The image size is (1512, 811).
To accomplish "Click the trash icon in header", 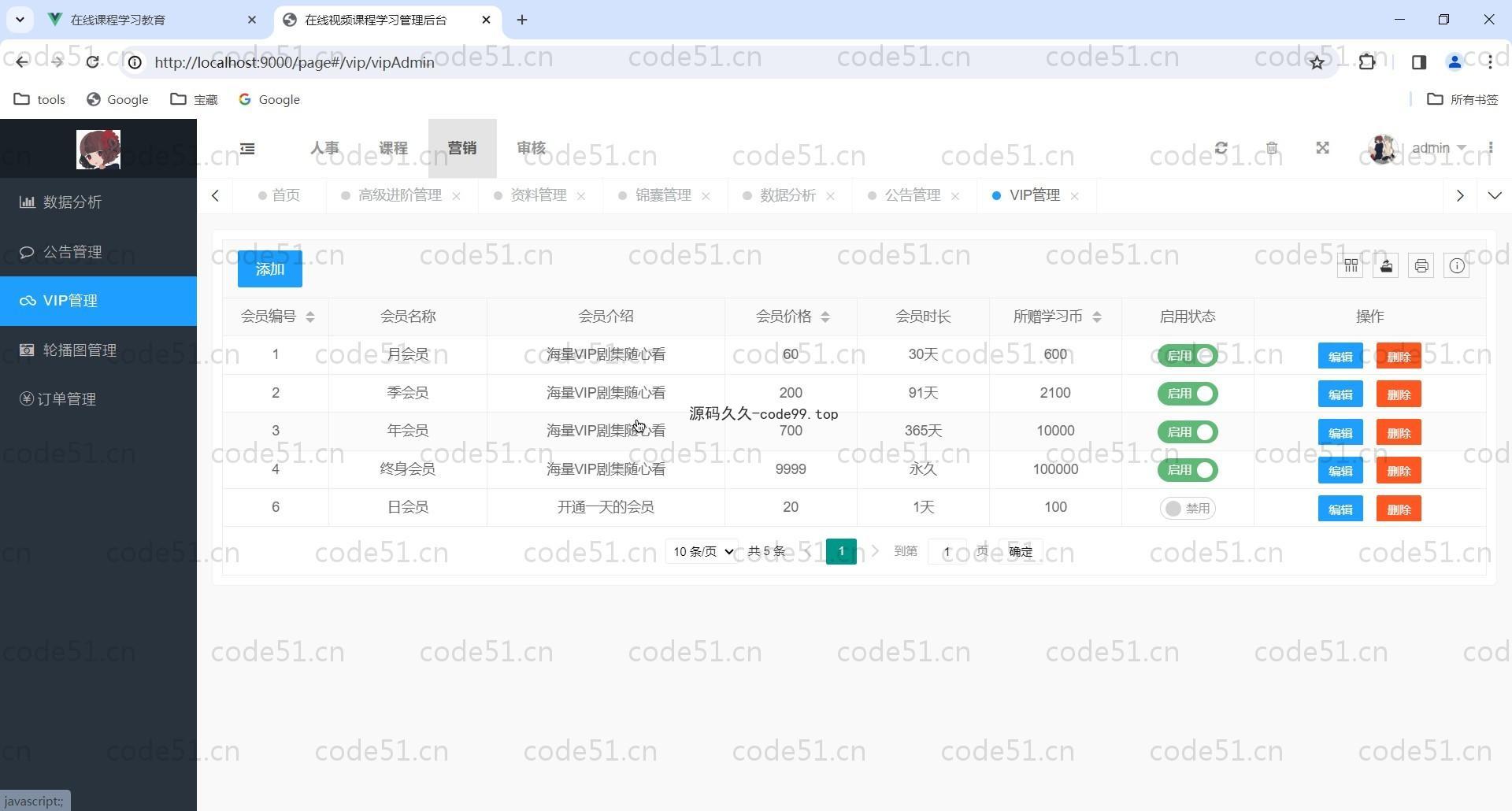I will tap(1272, 148).
